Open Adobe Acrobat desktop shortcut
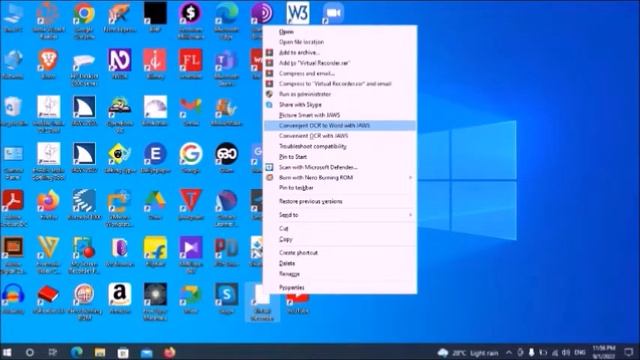The width and height of the screenshot is (640, 360). pyautogui.click(x=13, y=207)
